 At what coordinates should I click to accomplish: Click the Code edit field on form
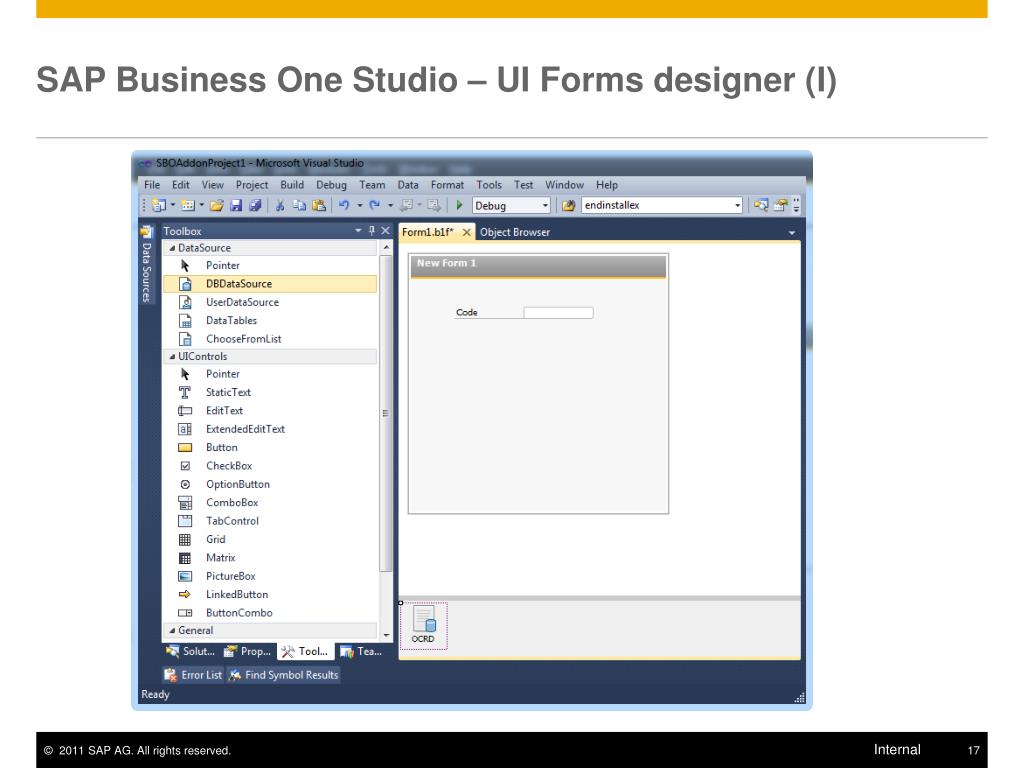pyautogui.click(x=558, y=313)
